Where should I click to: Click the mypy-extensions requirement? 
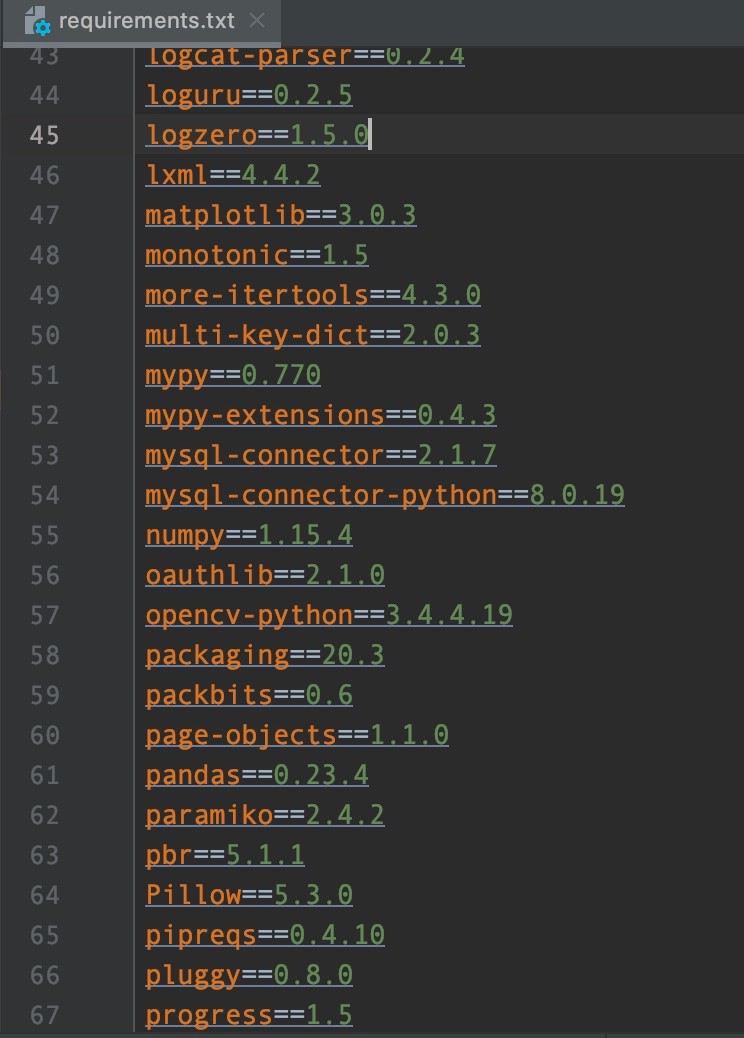[x=320, y=415]
